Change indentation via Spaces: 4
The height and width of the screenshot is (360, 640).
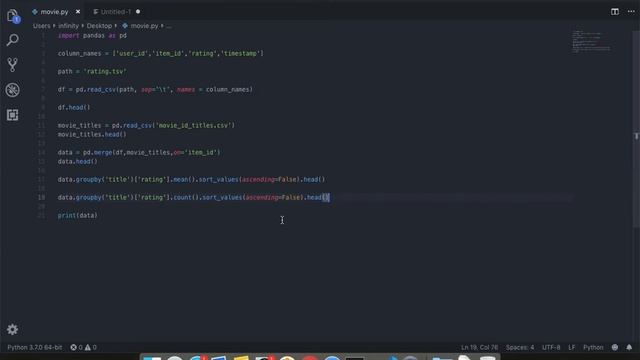click(520, 347)
